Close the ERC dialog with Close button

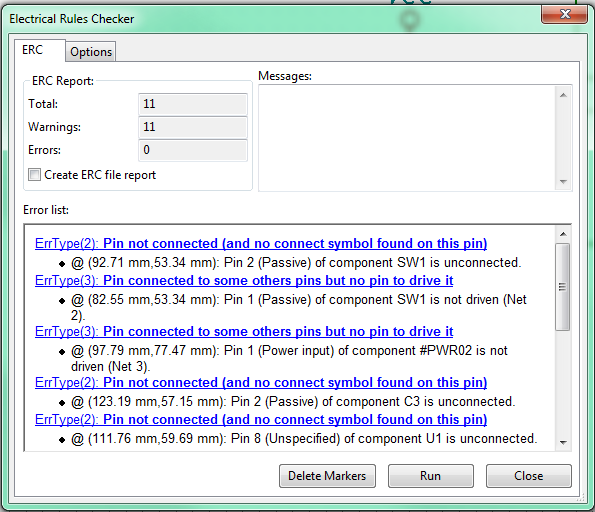coord(528,476)
